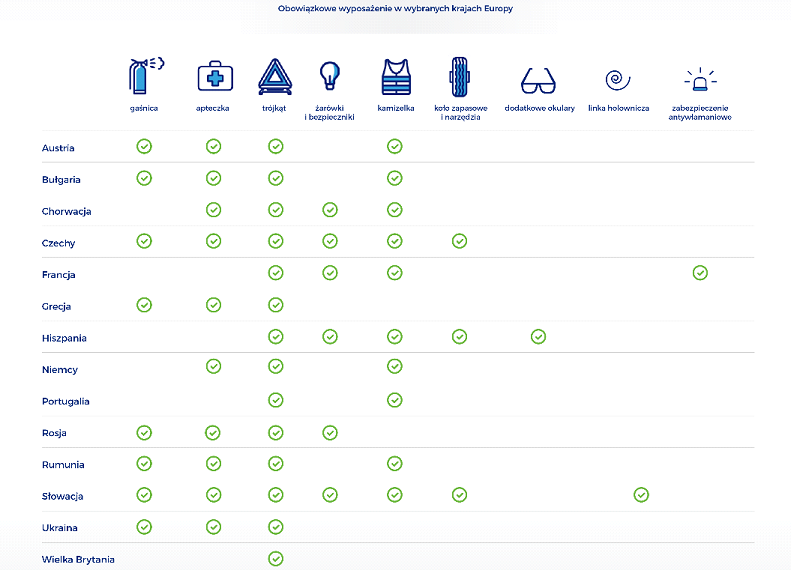Click the warning triangle (trójkąt) icon
The image size is (791, 570).
coord(276,77)
